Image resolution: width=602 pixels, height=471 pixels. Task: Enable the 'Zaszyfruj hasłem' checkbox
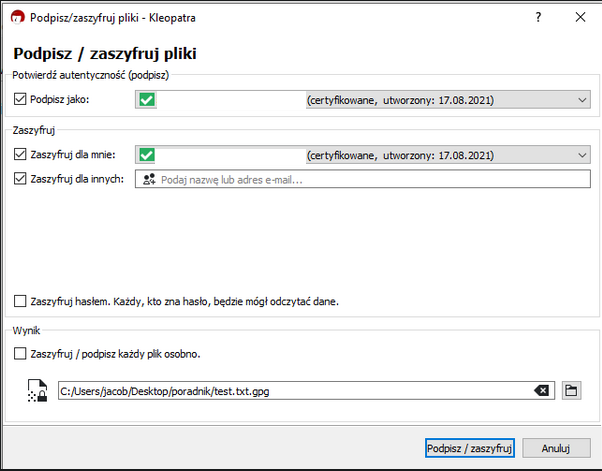pos(20,301)
